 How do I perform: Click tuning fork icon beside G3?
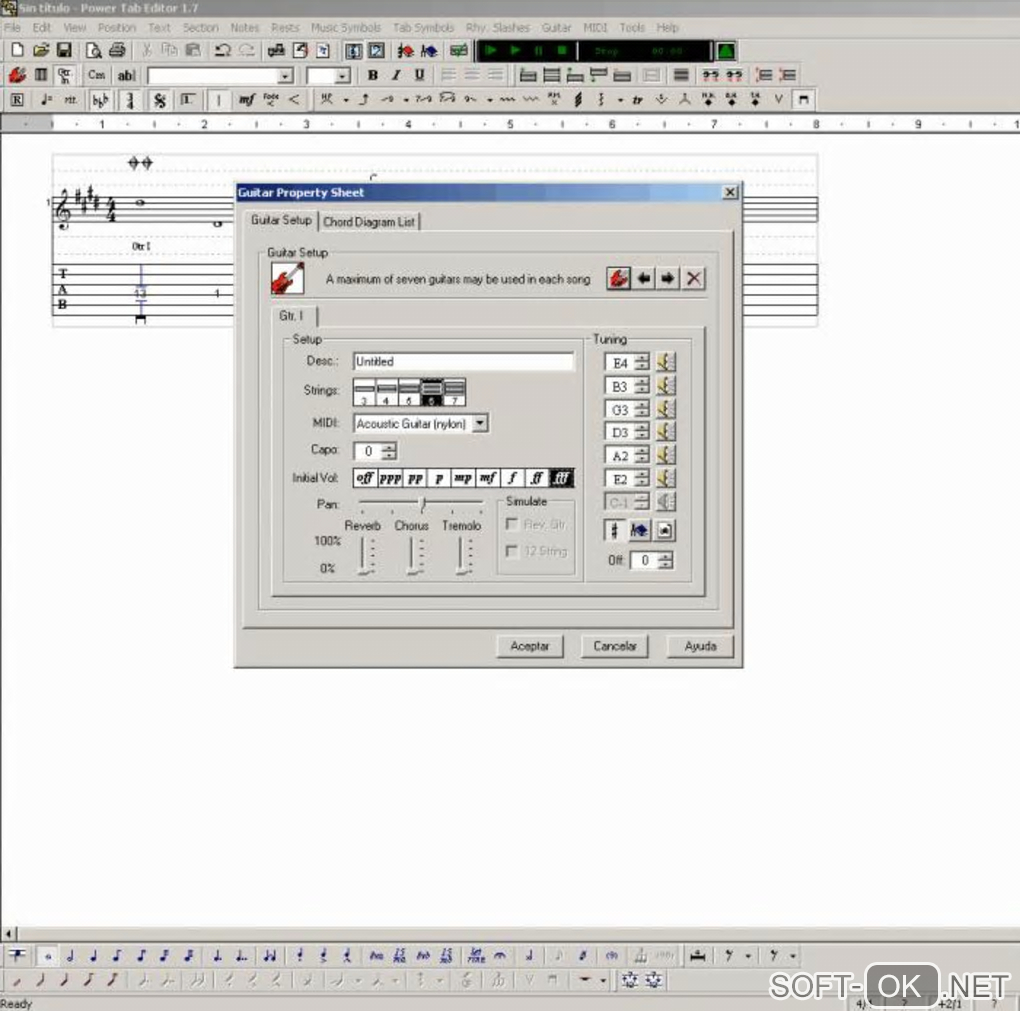click(x=665, y=409)
